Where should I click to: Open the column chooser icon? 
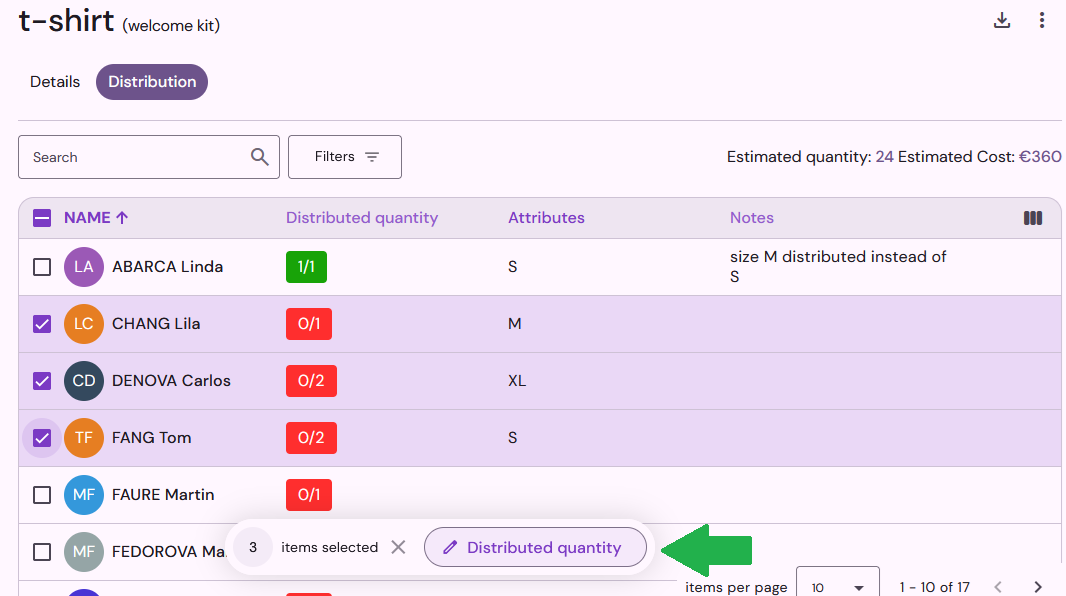click(1033, 218)
